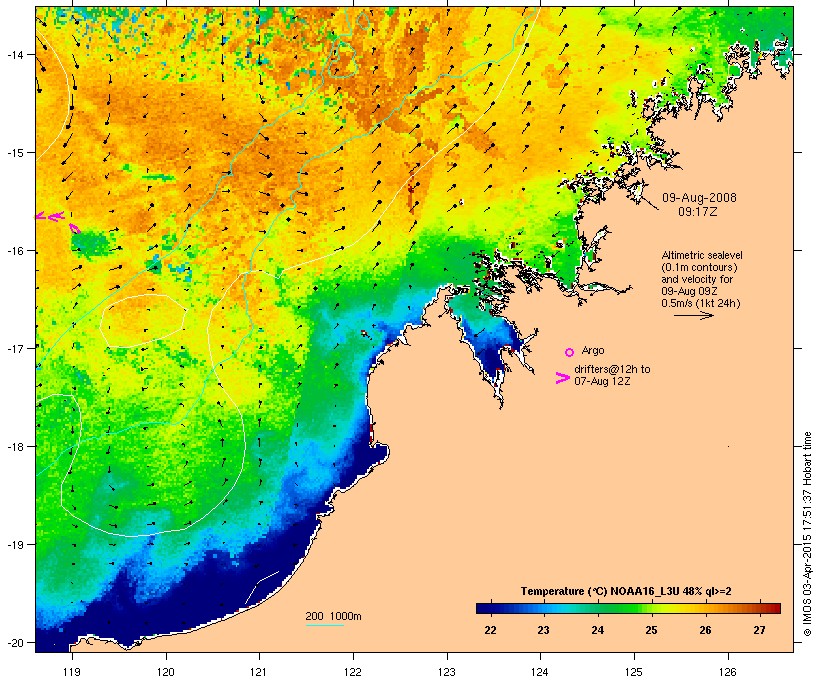The image size is (820, 680).
Task: Click the "and velocity for" text line
Action: pos(697,279)
